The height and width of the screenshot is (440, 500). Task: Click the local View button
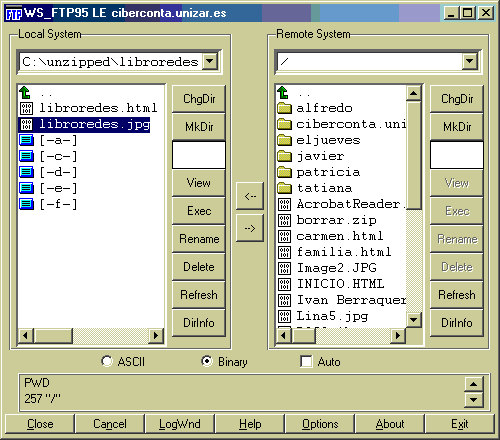pyautogui.click(x=199, y=183)
